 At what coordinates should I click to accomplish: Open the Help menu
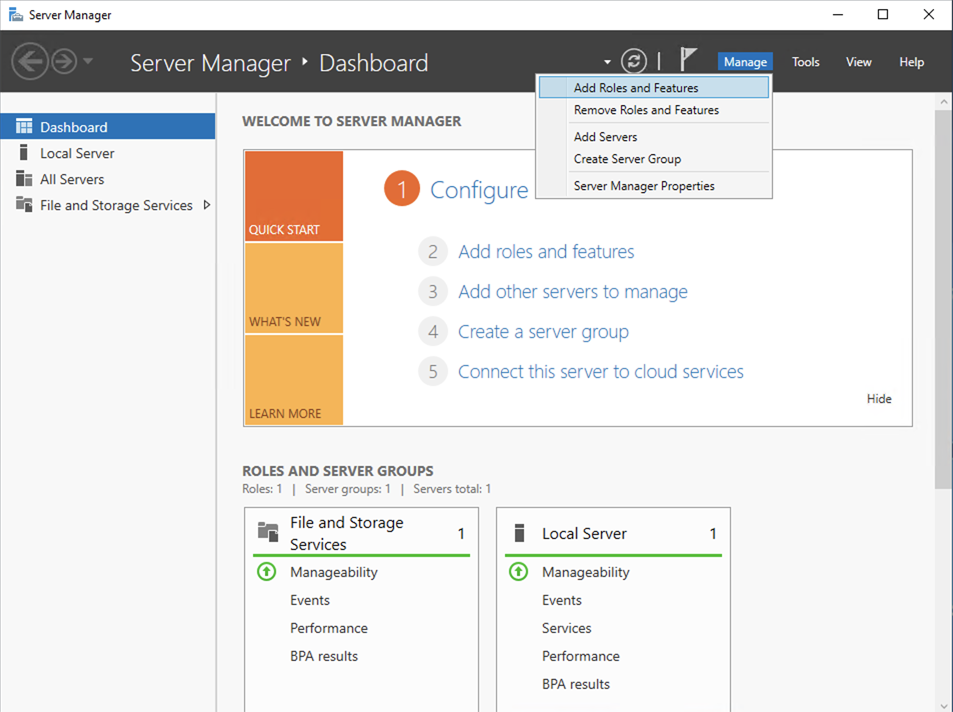[x=911, y=62]
